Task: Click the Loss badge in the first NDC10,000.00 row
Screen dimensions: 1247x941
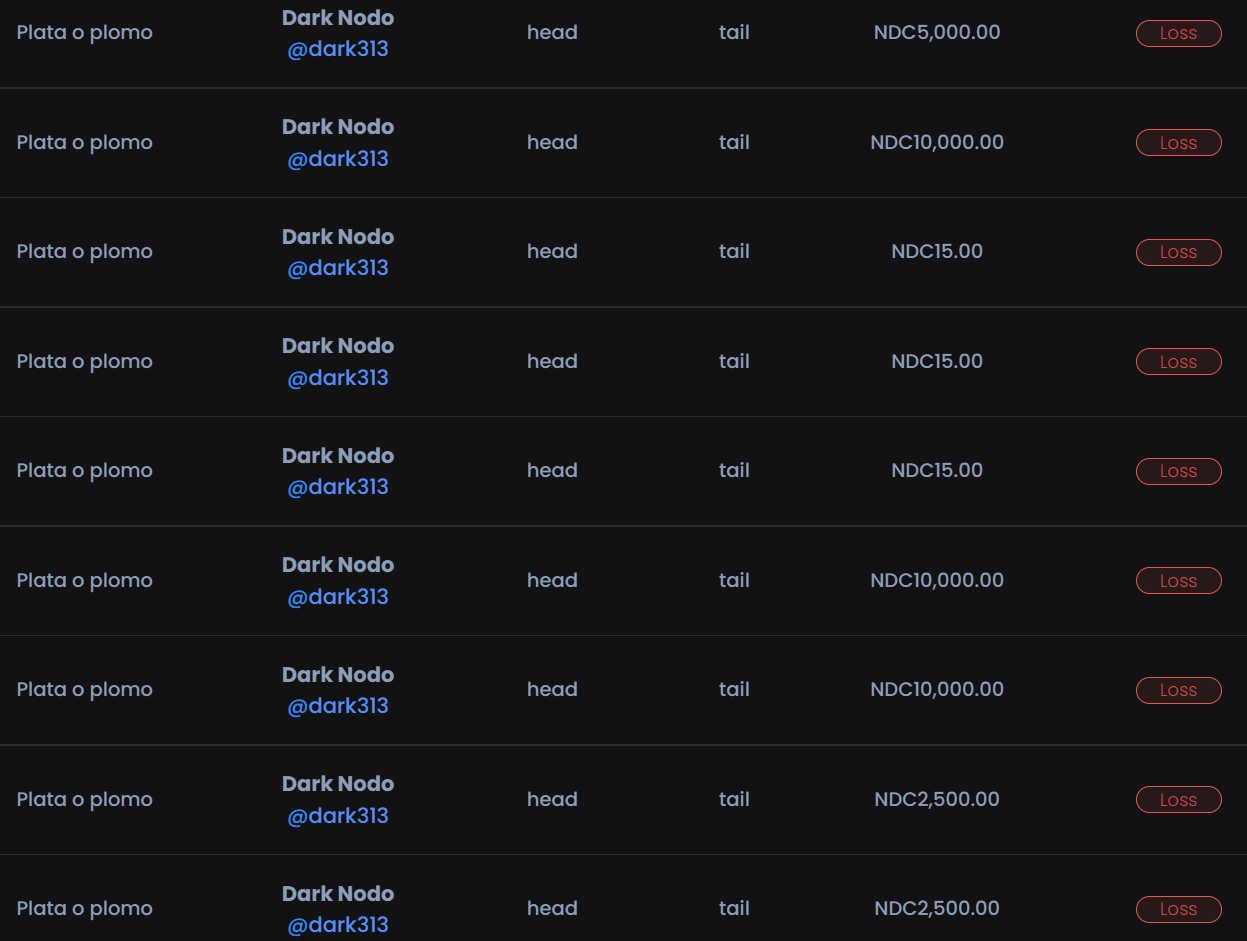Action: 1178,143
